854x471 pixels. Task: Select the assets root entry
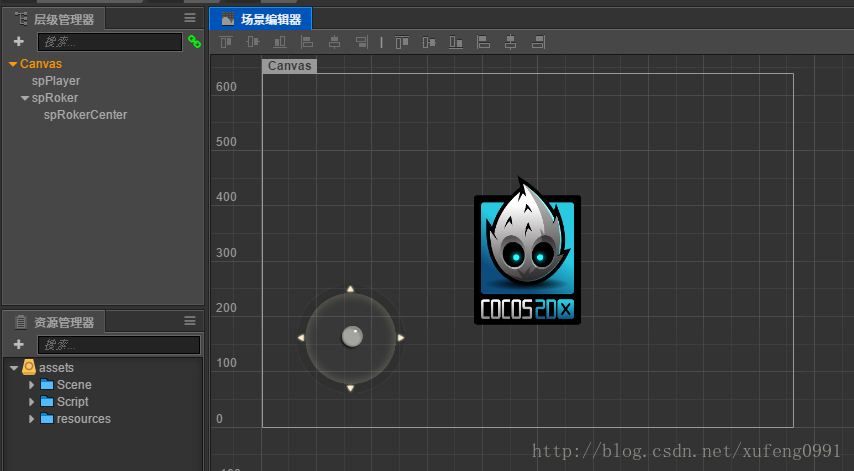point(56,368)
